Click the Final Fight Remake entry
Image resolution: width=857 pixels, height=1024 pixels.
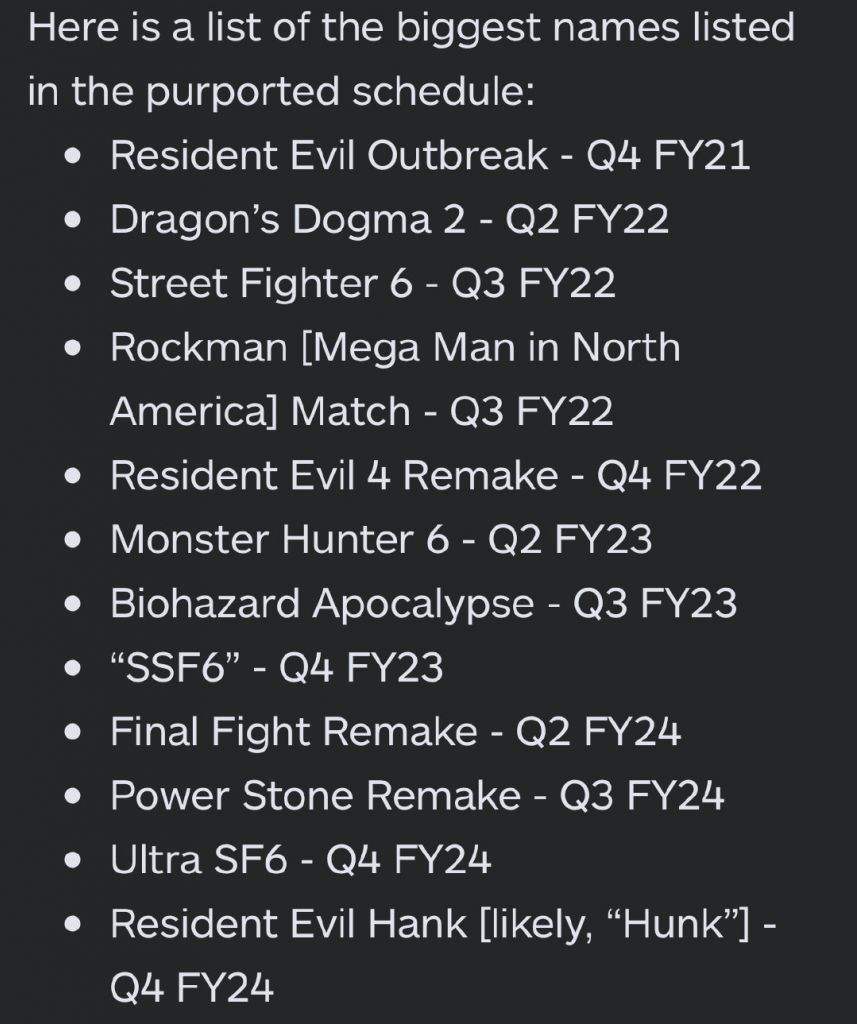tap(395, 731)
